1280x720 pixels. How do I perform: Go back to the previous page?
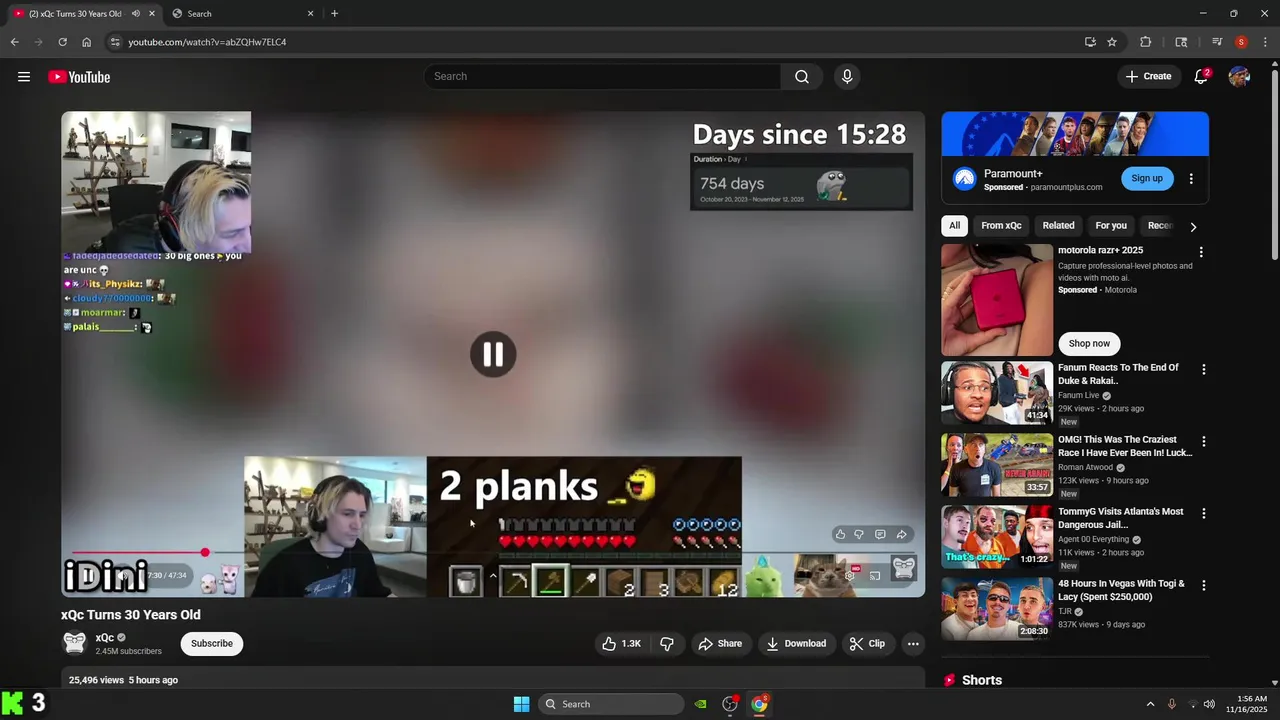point(14,42)
